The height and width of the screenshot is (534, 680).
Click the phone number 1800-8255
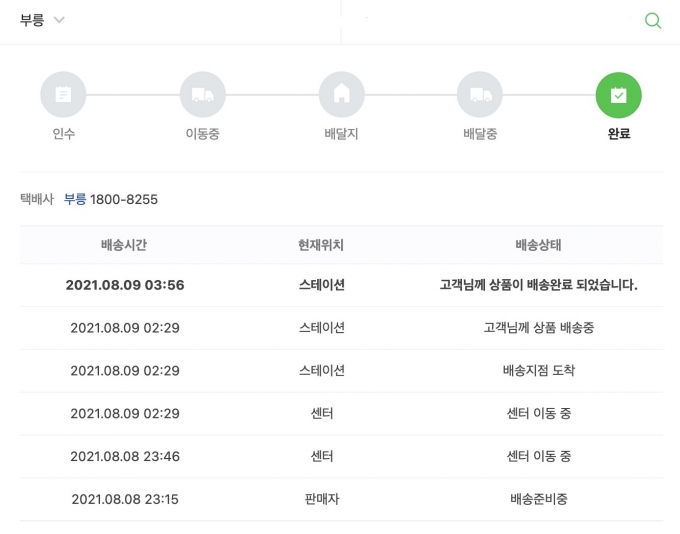click(x=124, y=200)
